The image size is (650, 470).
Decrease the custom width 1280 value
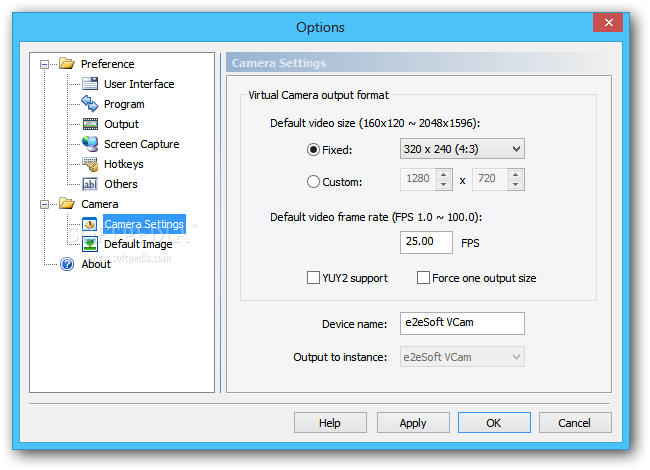(x=444, y=184)
